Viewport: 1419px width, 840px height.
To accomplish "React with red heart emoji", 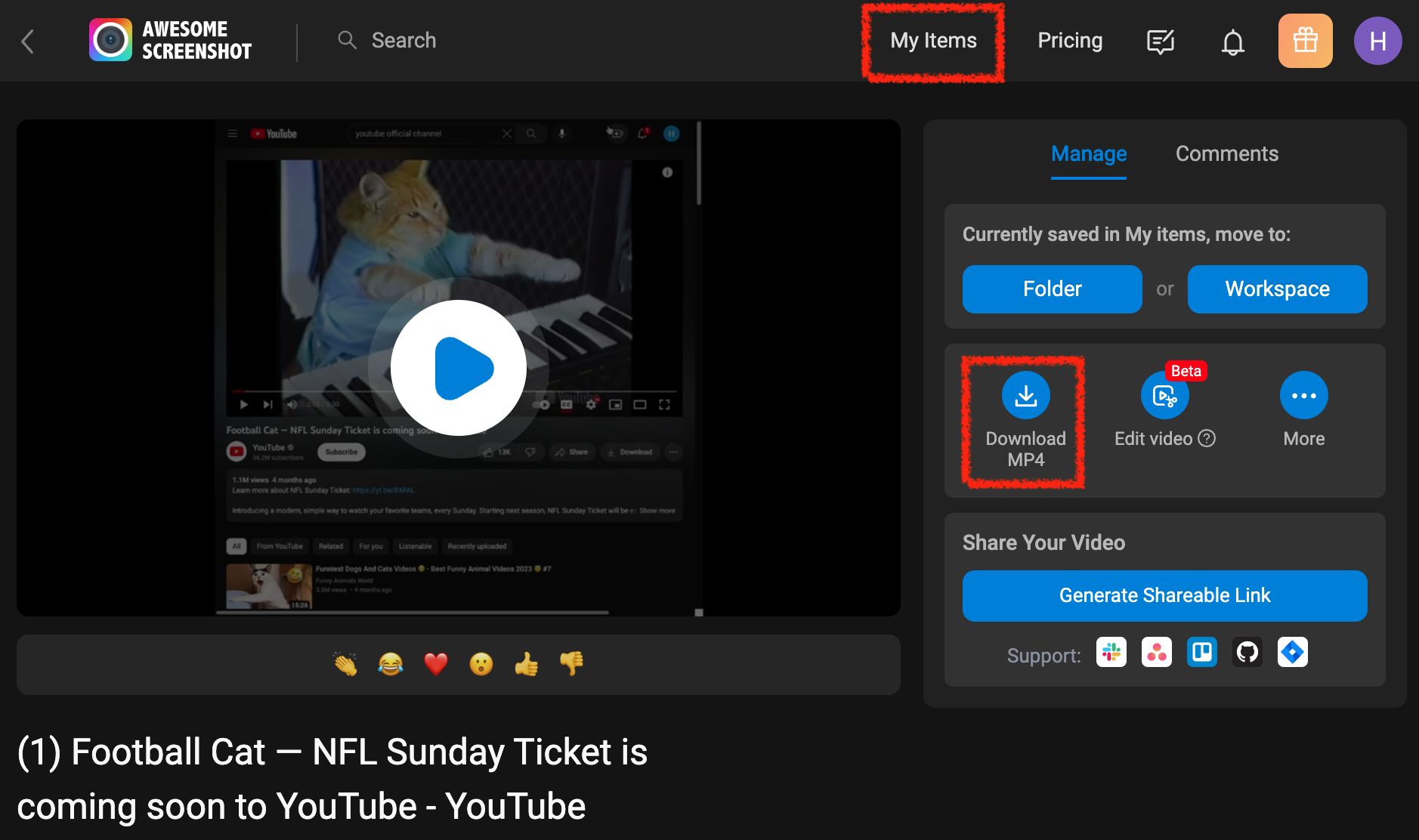I will pos(436,664).
